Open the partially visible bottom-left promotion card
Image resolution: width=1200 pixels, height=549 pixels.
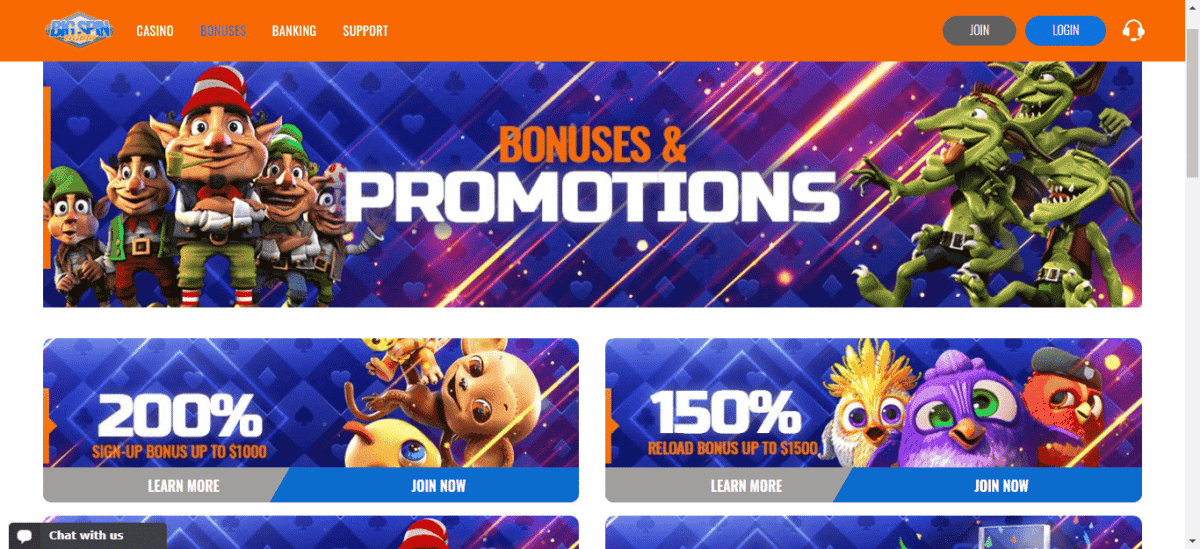tap(311, 532)
